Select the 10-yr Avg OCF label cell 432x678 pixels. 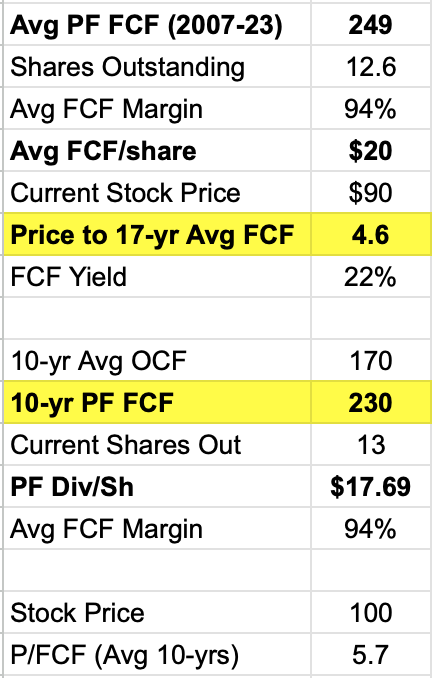[157, 360]
